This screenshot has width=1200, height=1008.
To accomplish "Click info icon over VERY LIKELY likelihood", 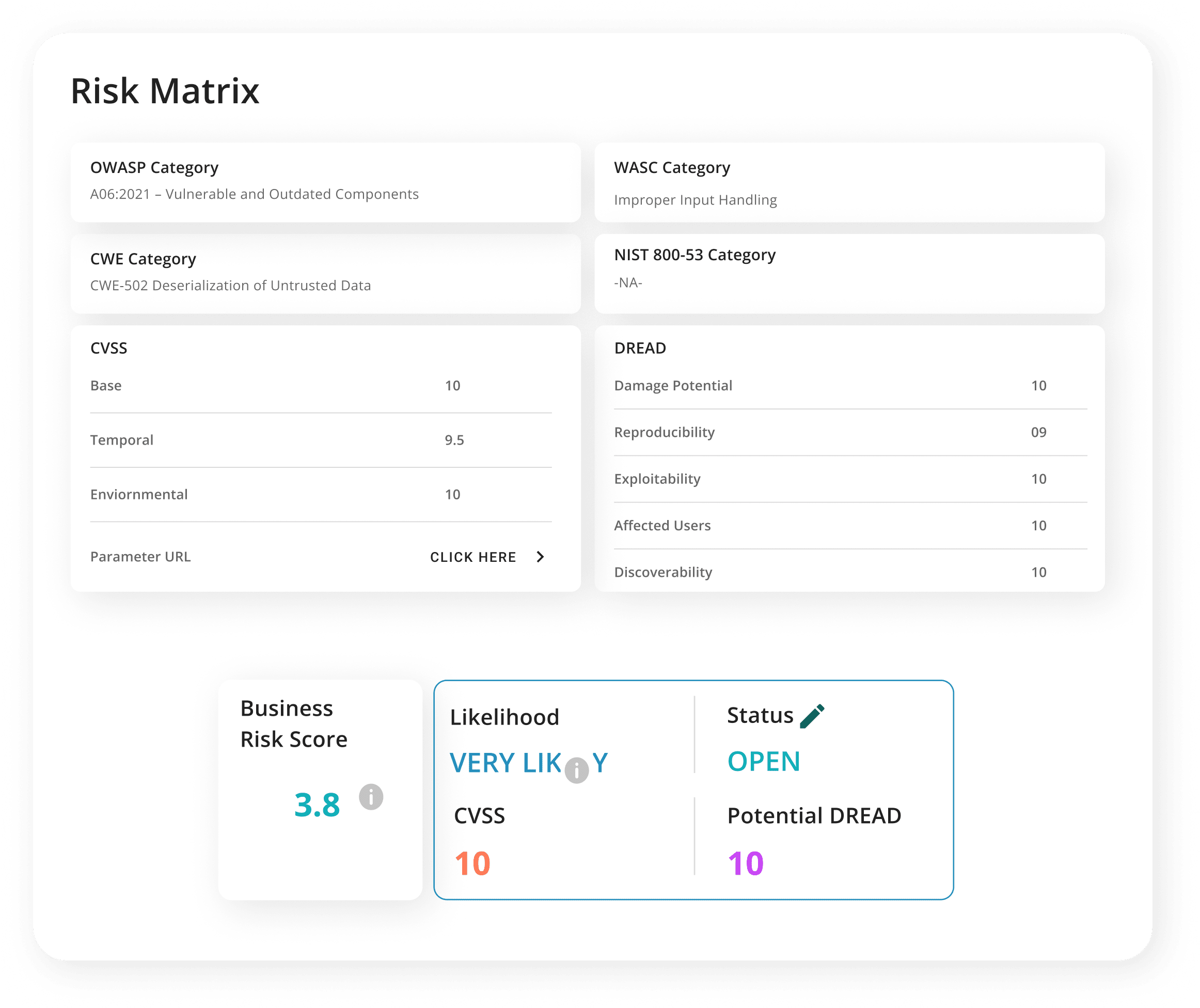I will [x=577, y=770].
